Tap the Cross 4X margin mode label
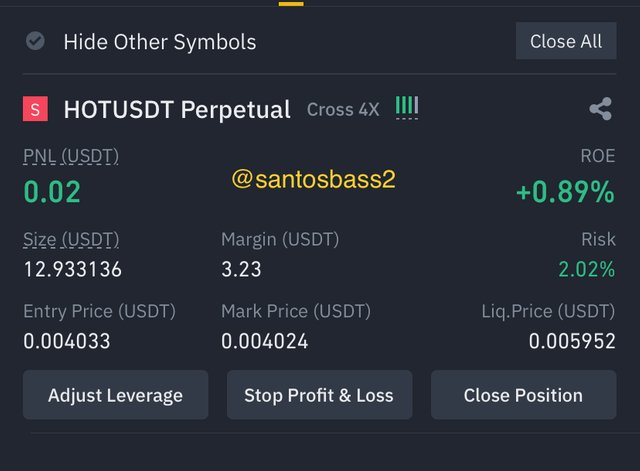Screen dimensions: 640x471 (343, 110)
